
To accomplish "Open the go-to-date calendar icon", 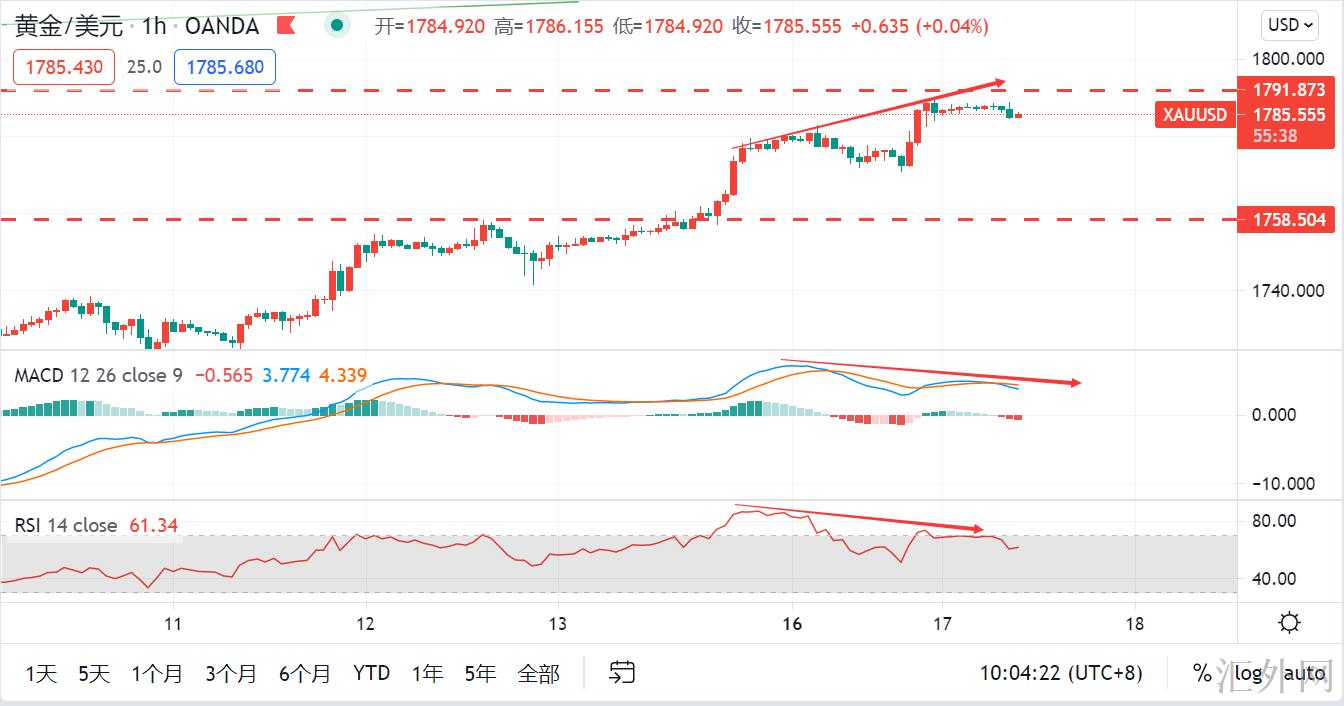I will [x=622, y=673].
